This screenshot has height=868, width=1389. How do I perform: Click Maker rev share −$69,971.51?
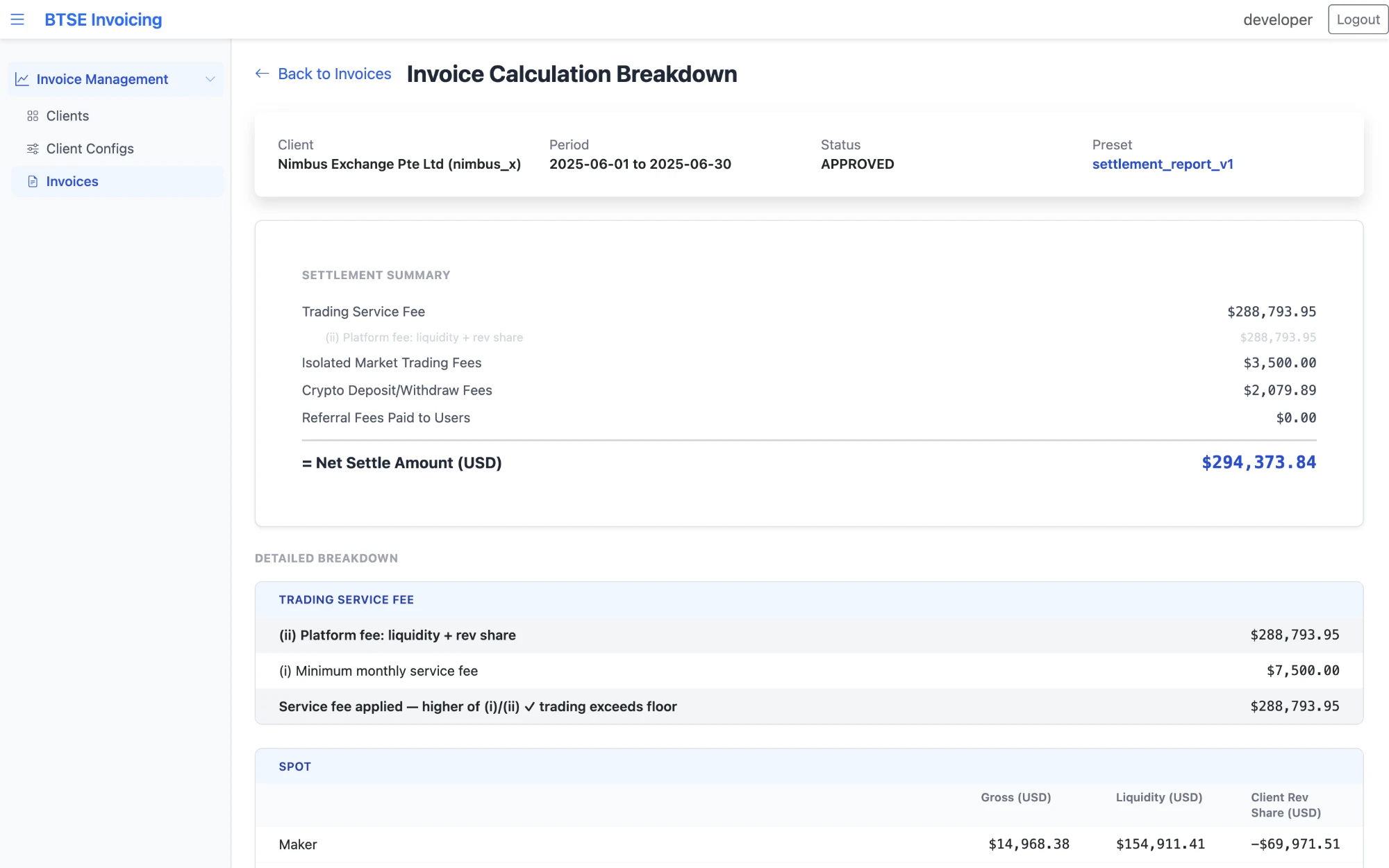click(1295, 844)
